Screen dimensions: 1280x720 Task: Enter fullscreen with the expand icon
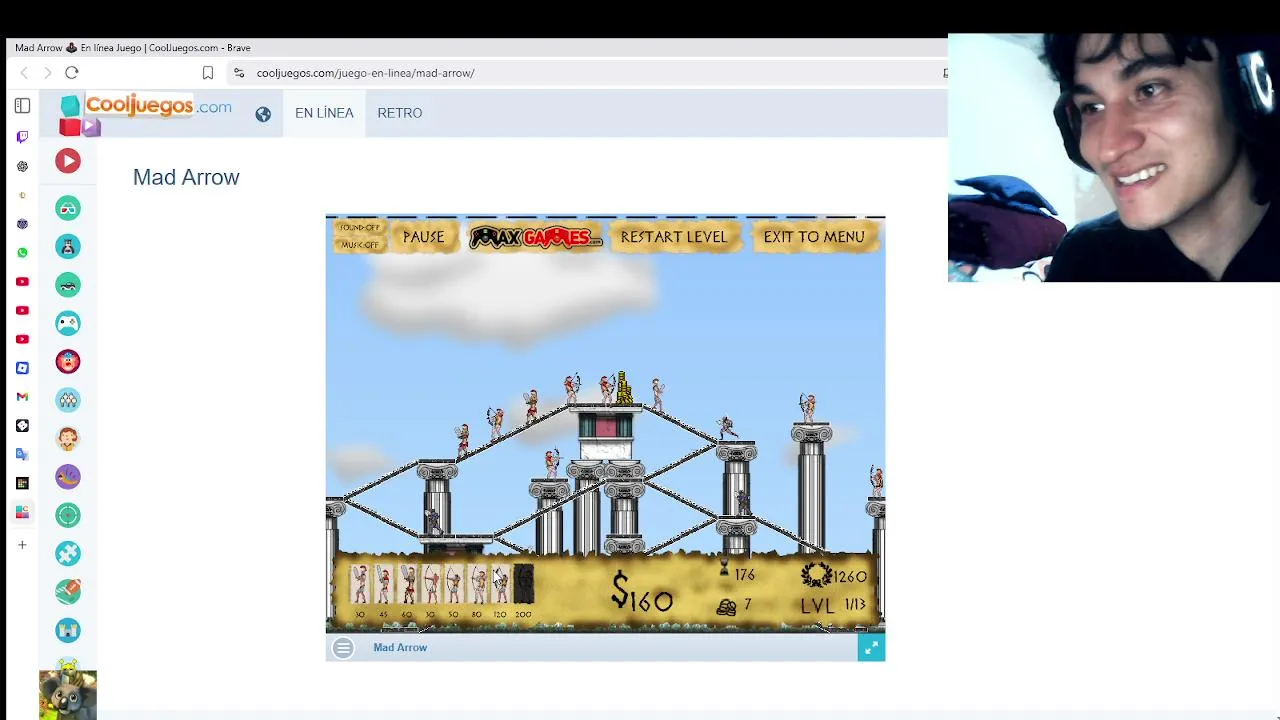(x=871, y=648)
